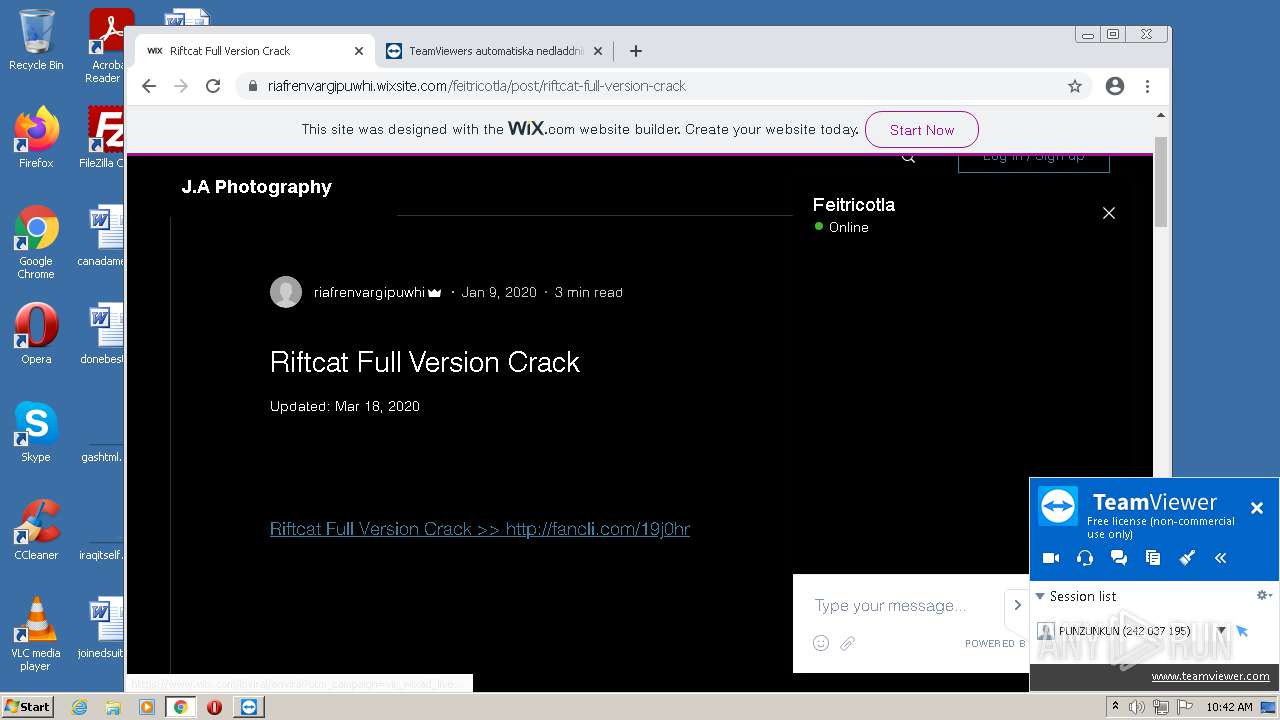Viewport: 1280px width, 720px height.
Task: Launch Internet Explorer from taskbar
Action: 79,707
